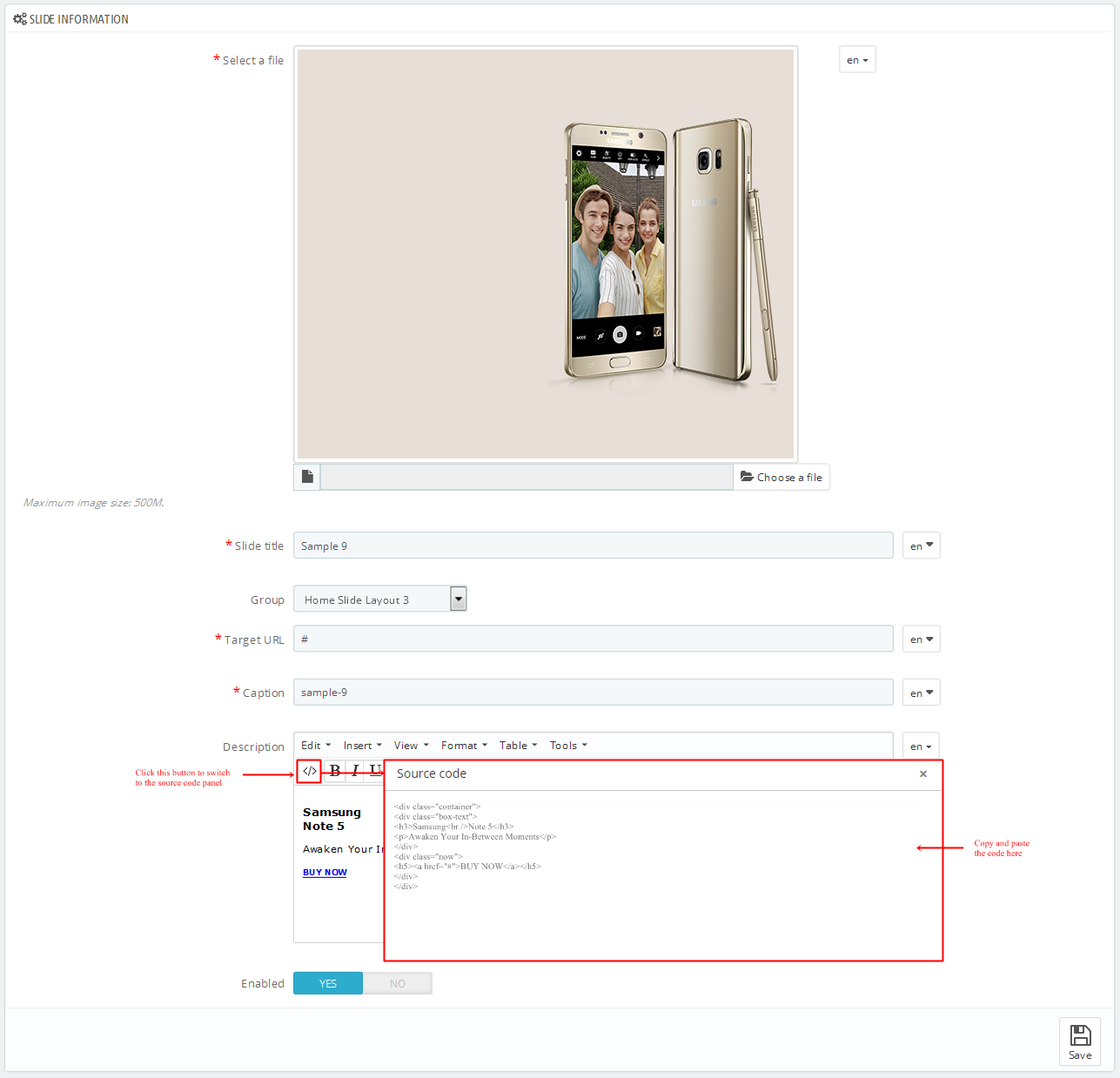Viewport: 1120px width, 1078px height.
Task: Click the 'Maximum image size: 500M.' hint
Action: click(x=94, y=503)
